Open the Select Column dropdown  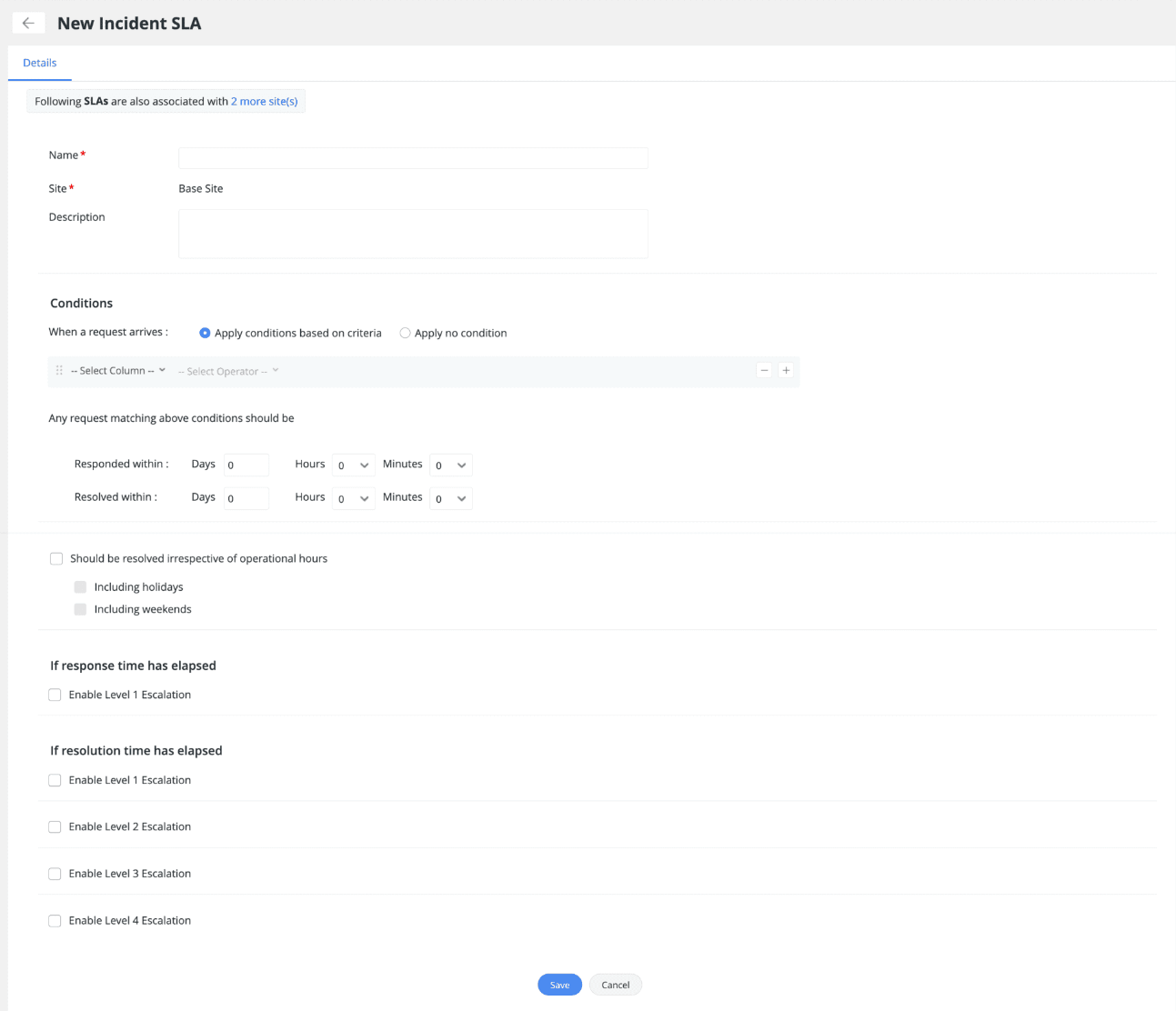pyautogui.click(x=118, y=371)
